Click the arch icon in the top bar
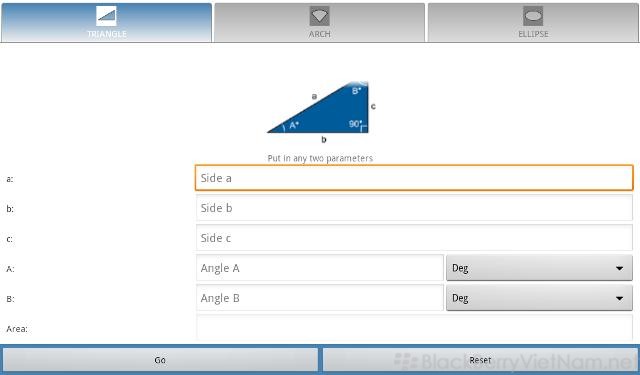 tap(319, 16)
